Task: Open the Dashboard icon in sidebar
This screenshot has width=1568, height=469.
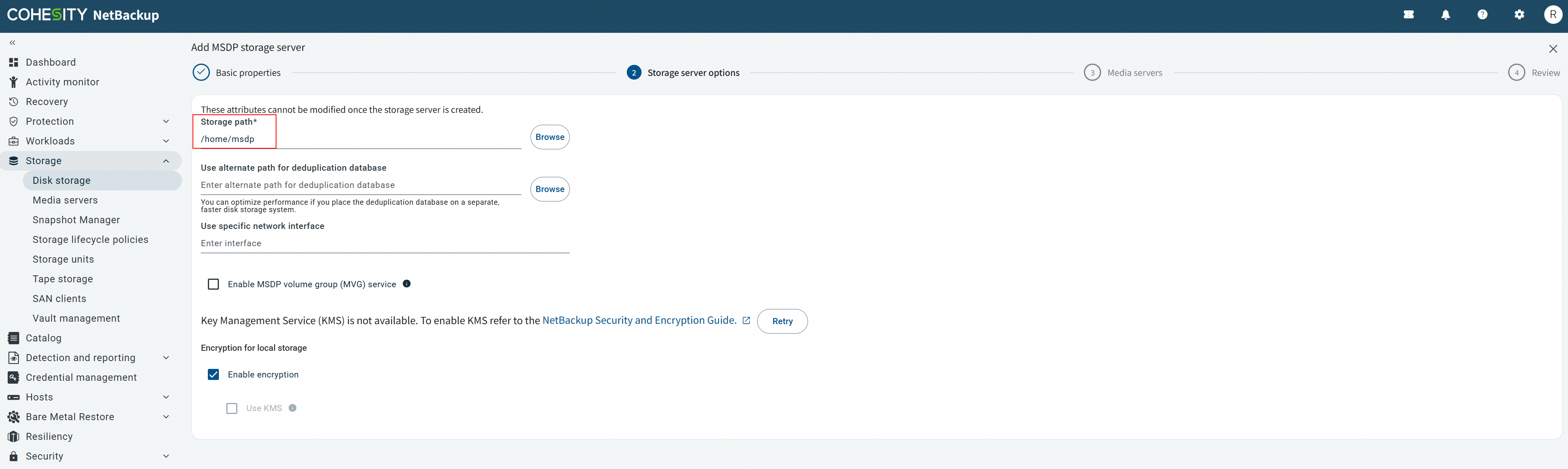Action: coord(14,62)
